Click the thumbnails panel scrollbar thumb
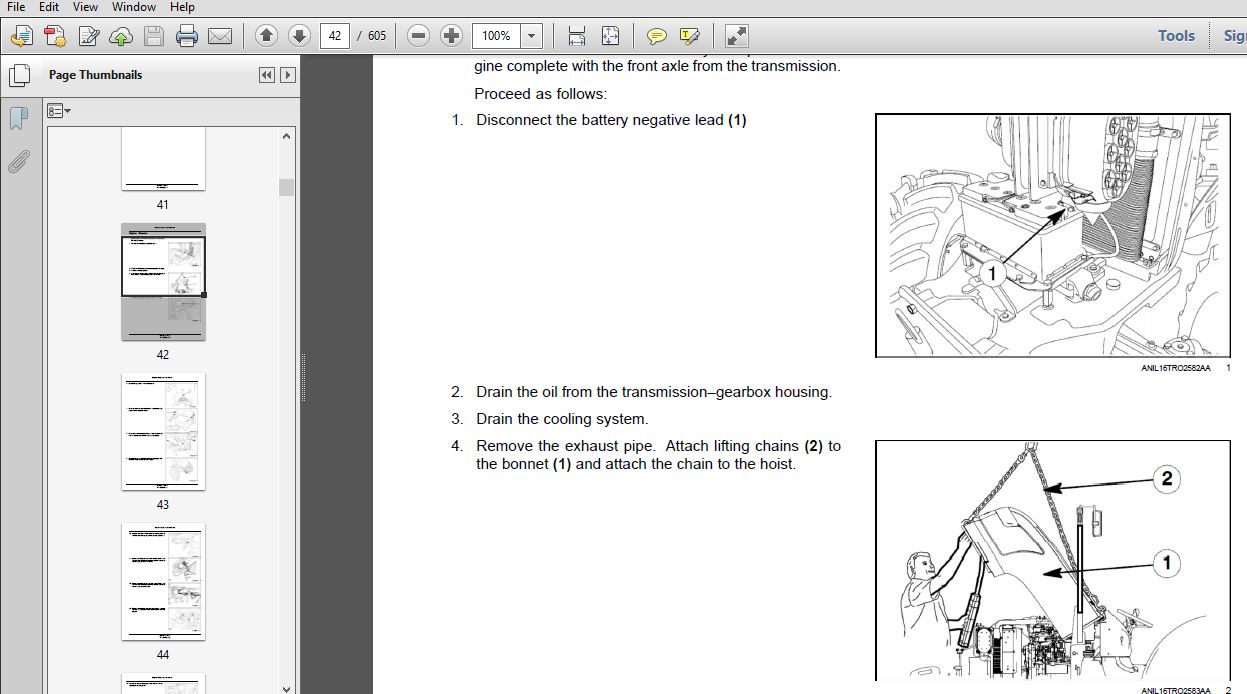 (286, 188)
